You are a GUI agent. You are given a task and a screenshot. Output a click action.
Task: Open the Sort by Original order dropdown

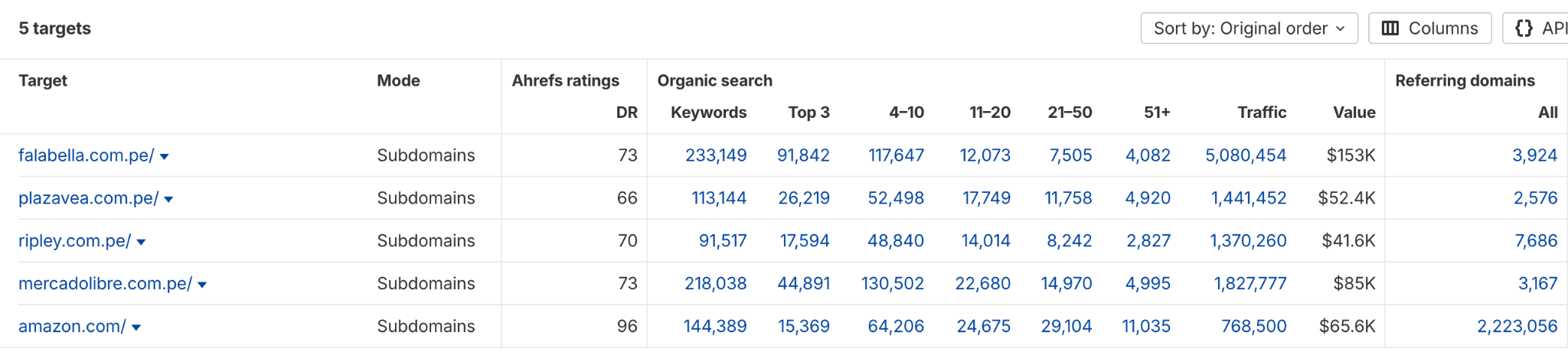coord(1249,28)
